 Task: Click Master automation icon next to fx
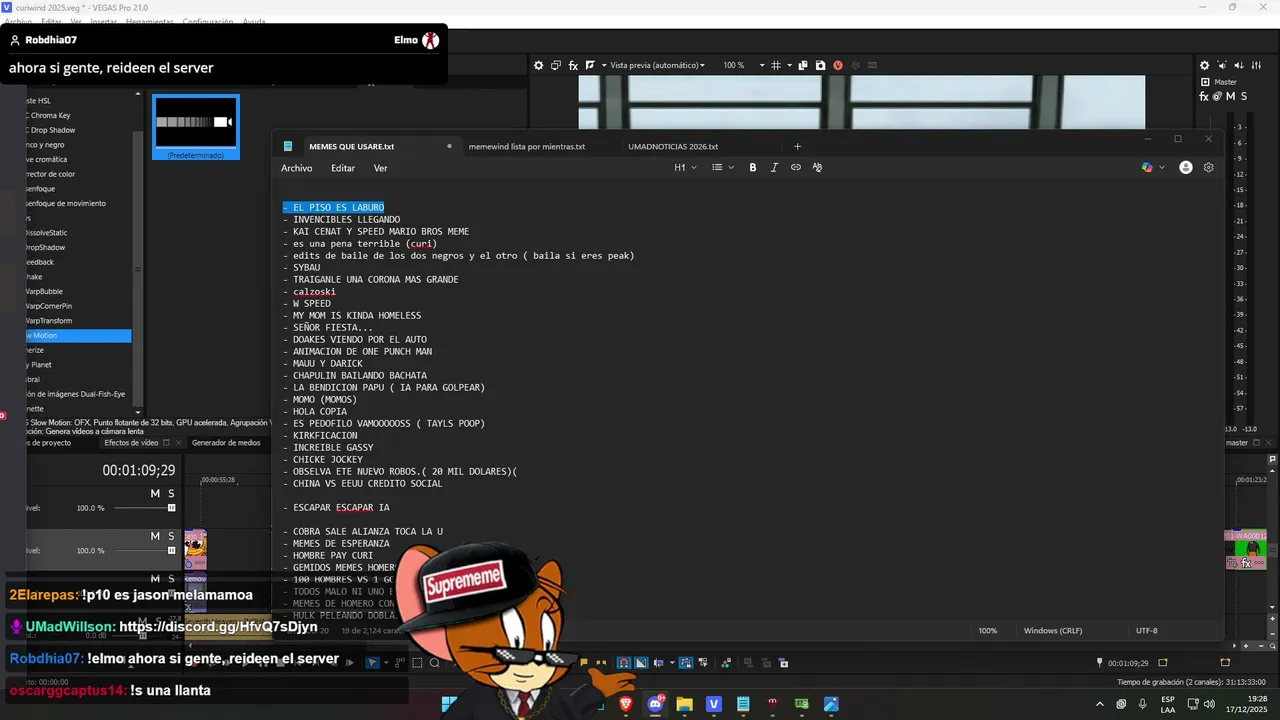coord(1217,96)
